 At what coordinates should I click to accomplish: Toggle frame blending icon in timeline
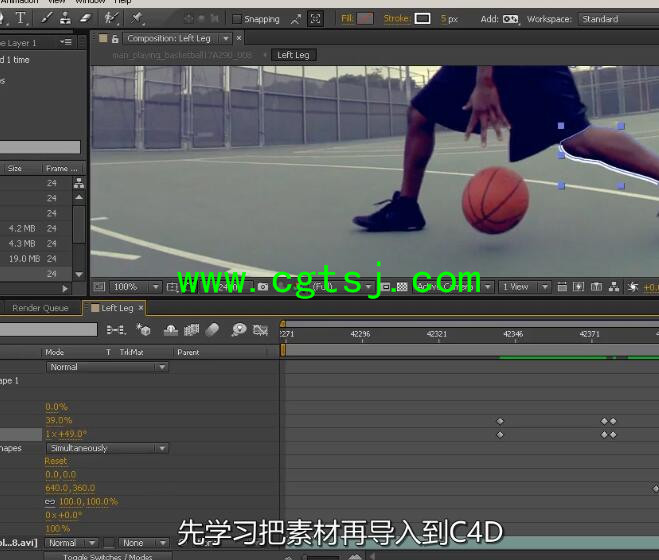(x=191, y=330)
